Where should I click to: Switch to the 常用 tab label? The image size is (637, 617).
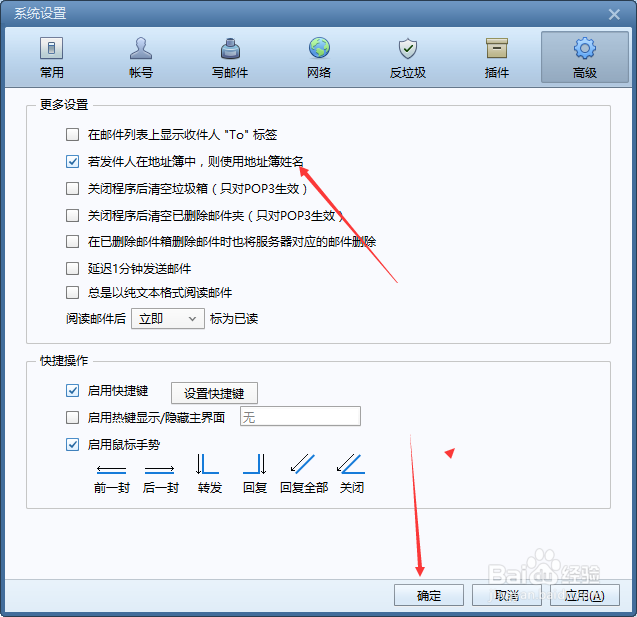(52, 73)
